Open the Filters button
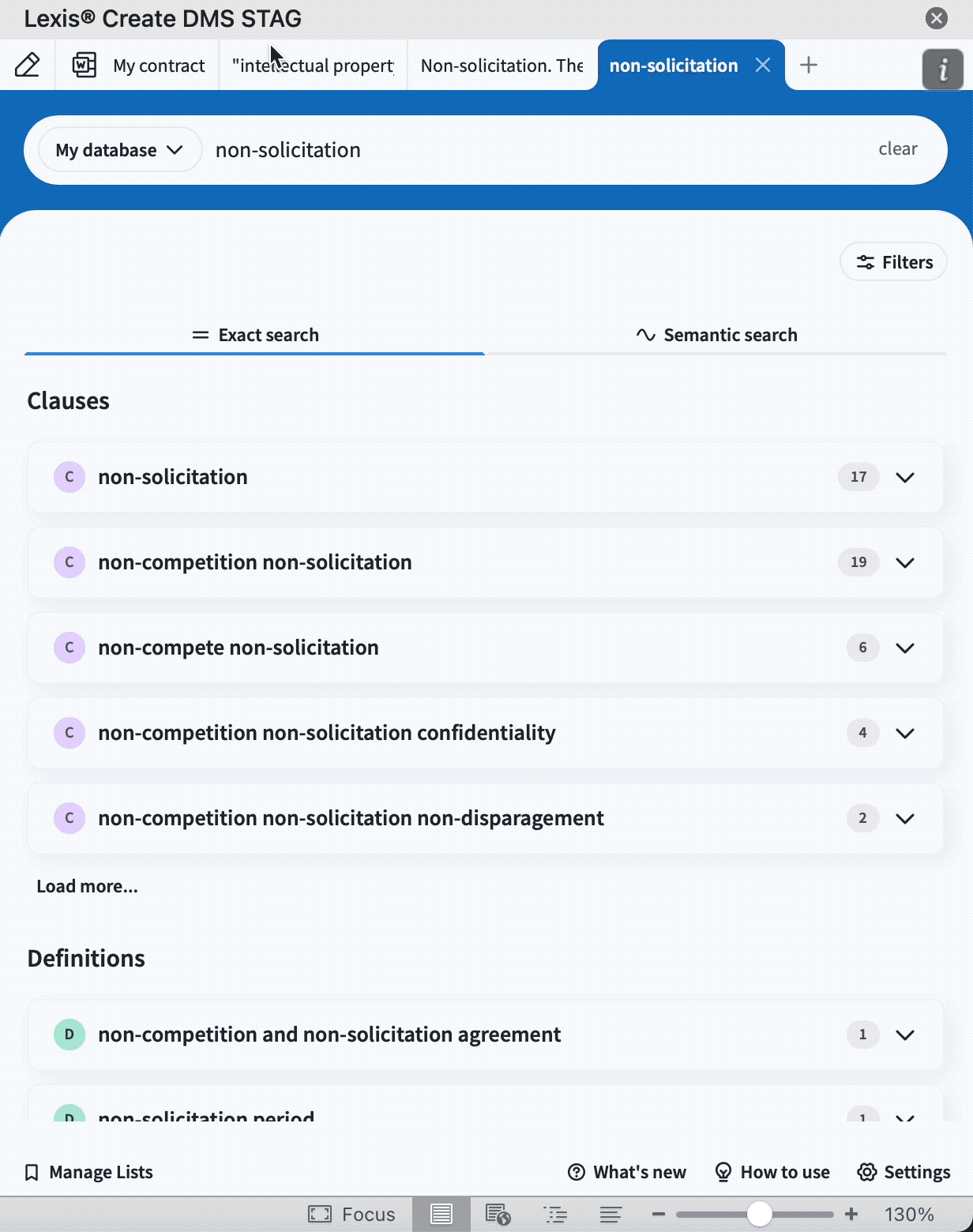 pos(893,262)
